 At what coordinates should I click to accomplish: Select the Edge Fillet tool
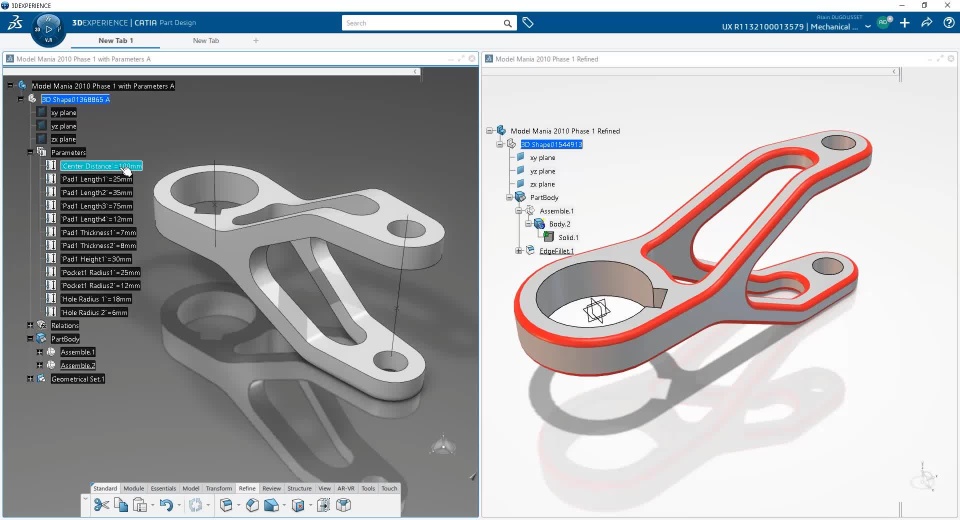(226, 505)
